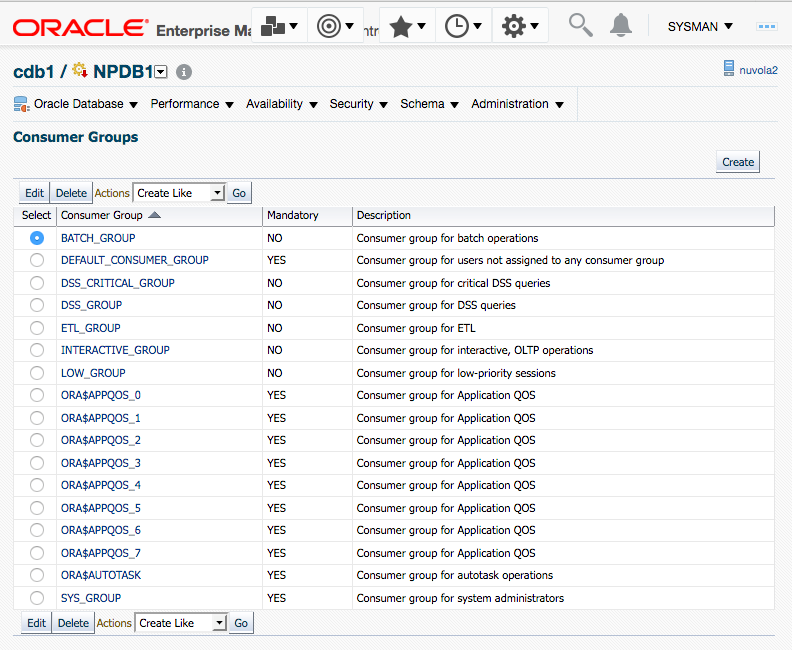This screenshot has width=792, height=650.
Task: Open the History clock menu
Action: 463,26
